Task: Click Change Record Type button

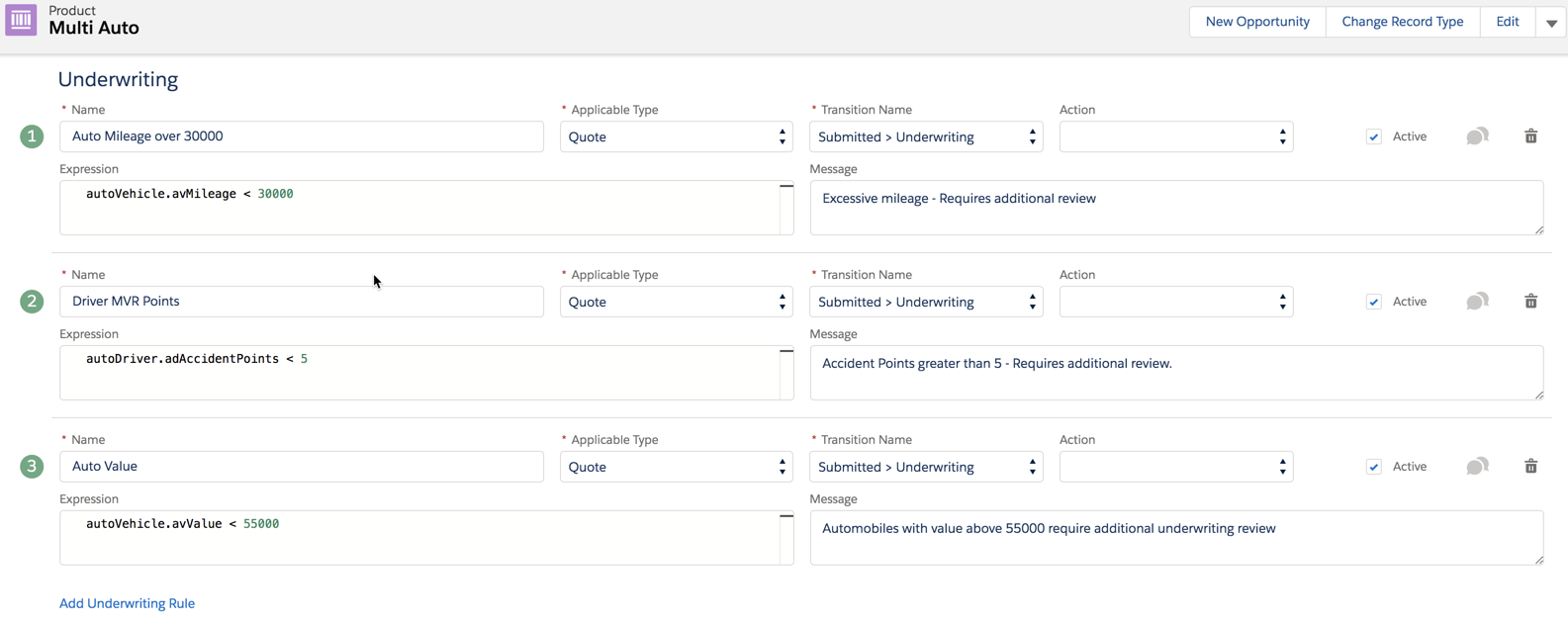Action: pyautogui.click(x=1403, y=22)
